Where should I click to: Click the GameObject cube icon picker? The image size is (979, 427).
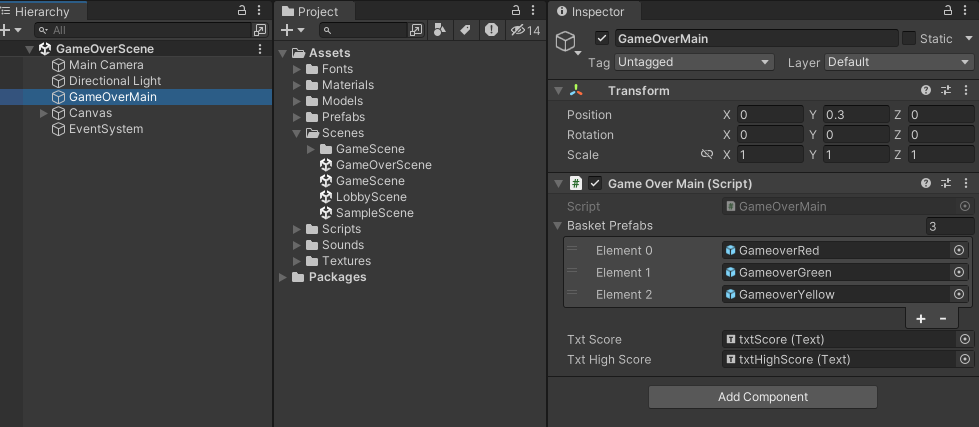(567, 42)
